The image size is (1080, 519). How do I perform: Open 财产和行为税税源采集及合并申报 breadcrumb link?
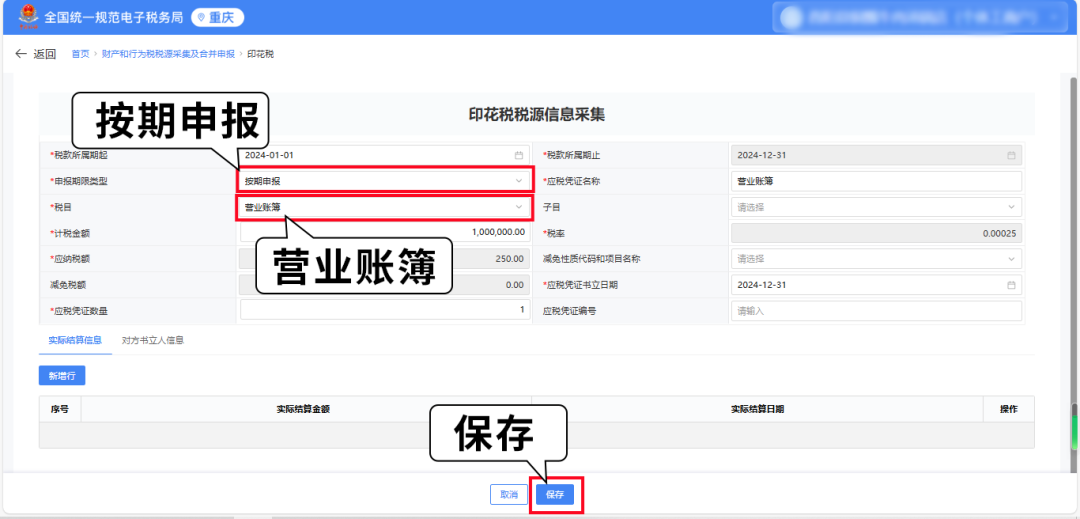pos(168,54)
